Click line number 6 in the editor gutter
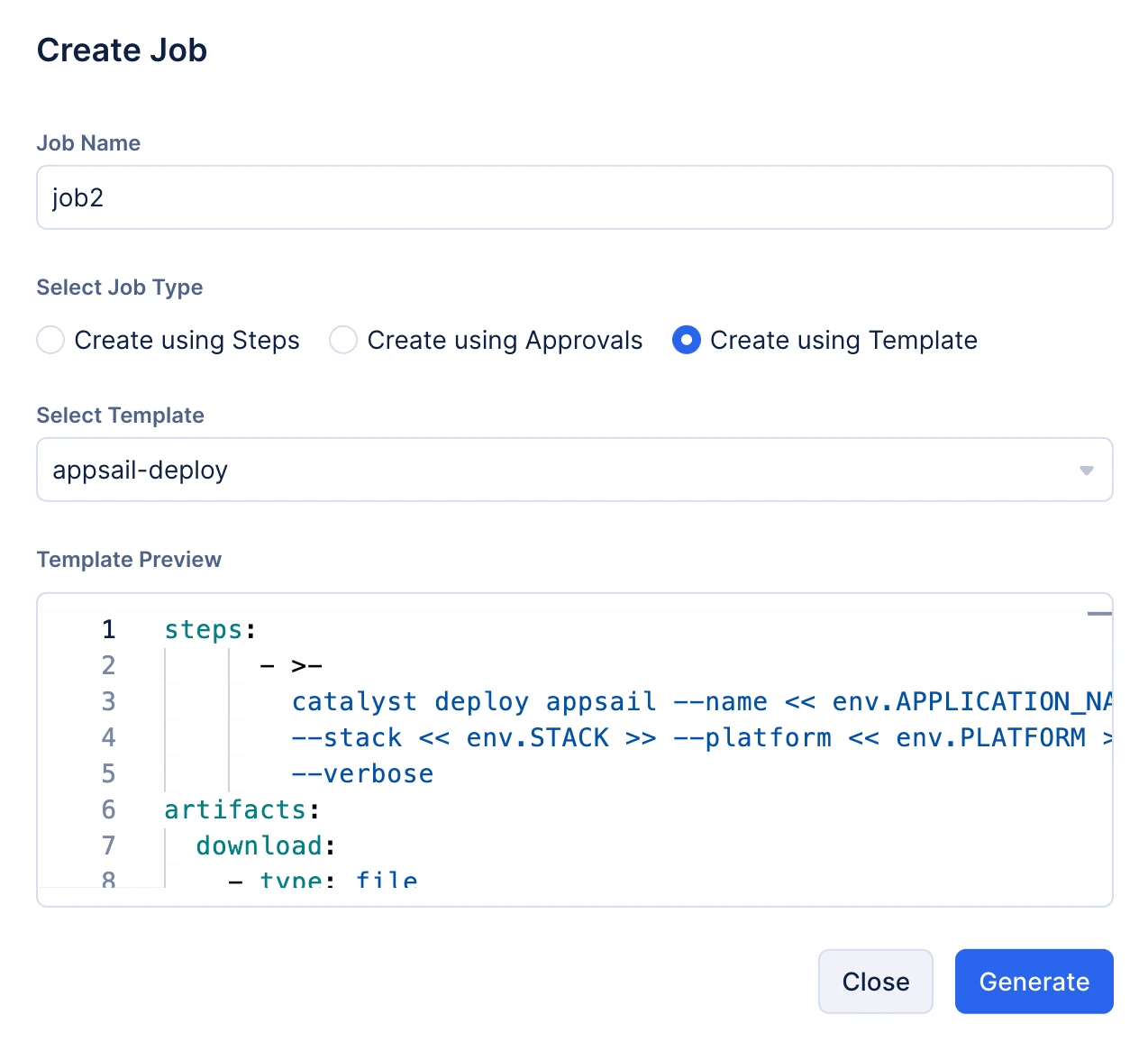Viewport: 1148px width, 1051px height. pyautogui.click(x=108, y=809)
